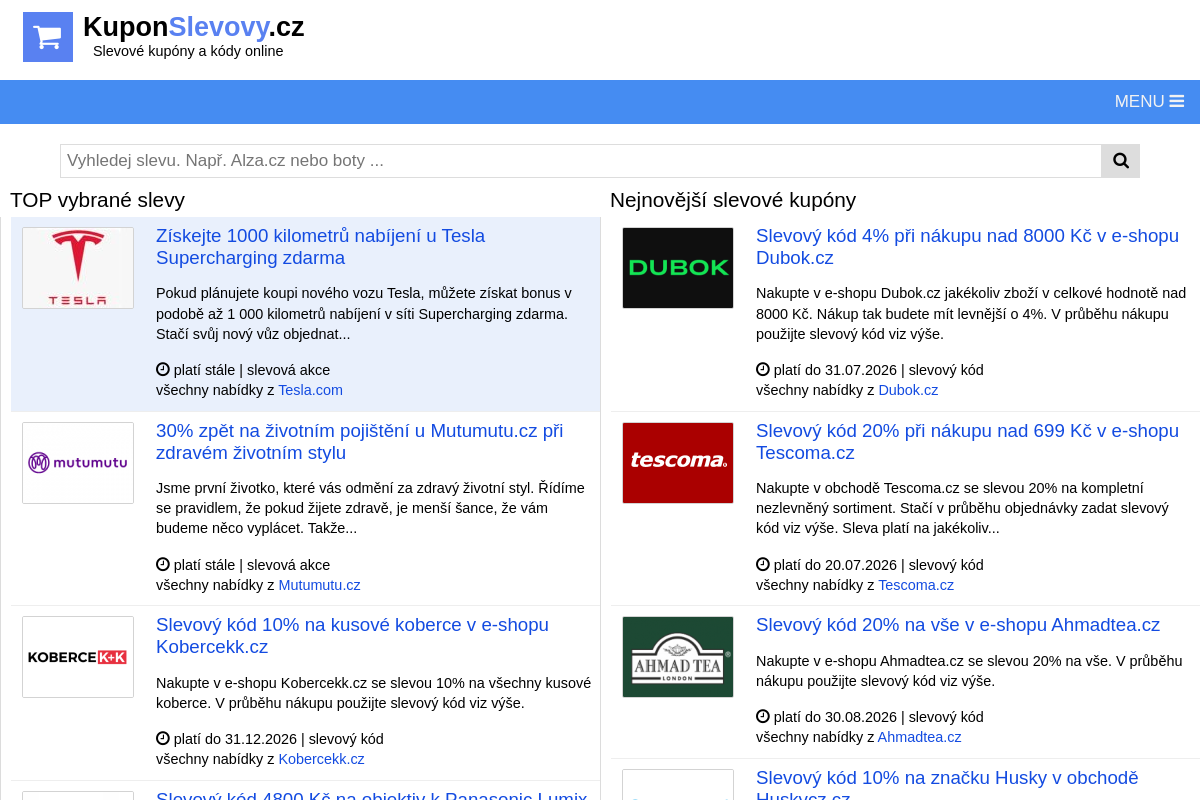
Task: Click the clock icon beside Tesla's platí stále
Action: (163, 369)
